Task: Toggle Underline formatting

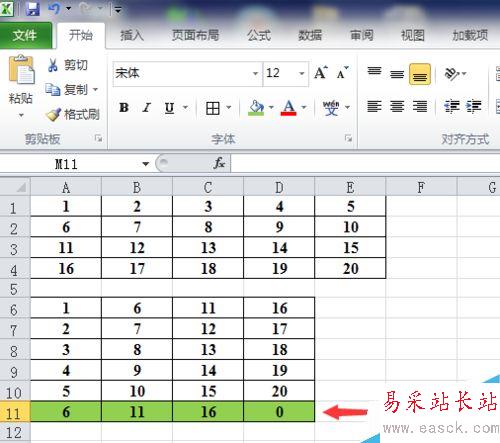Action: point(170,108)
